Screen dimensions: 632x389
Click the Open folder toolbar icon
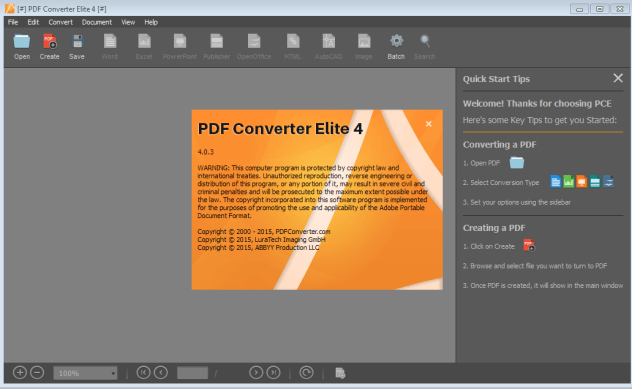[22, 42]
